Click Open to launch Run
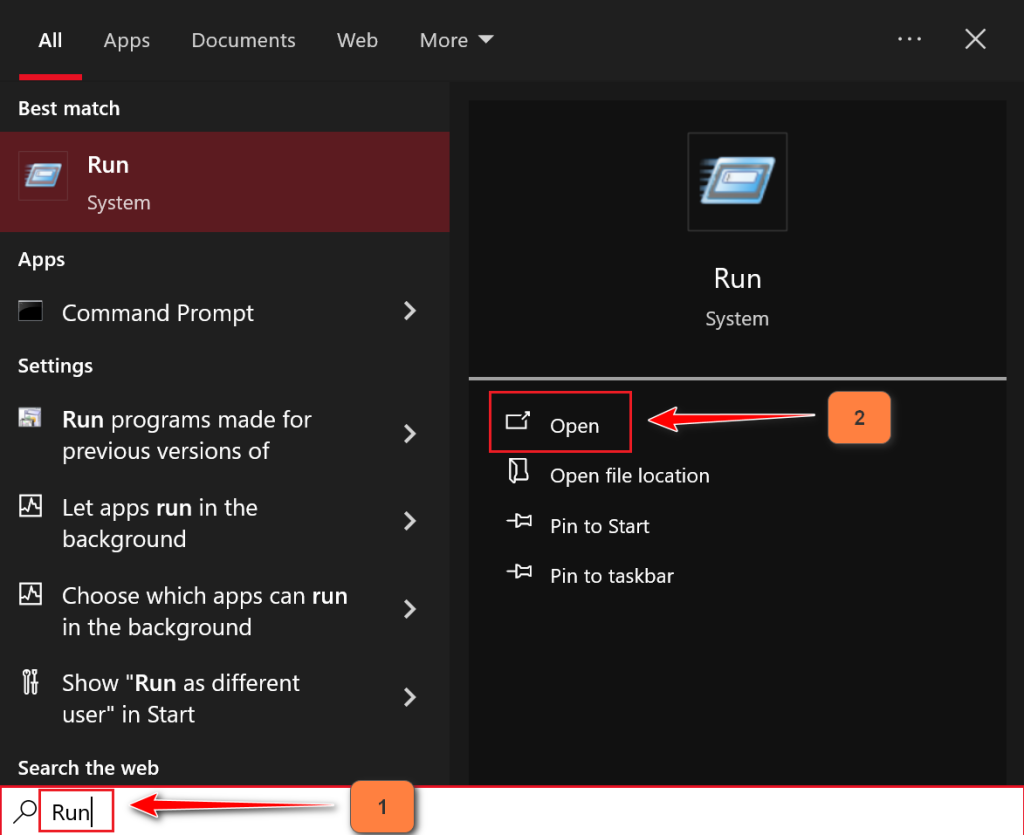Screen dimensions: 1024x835 (x=574, y=426)
